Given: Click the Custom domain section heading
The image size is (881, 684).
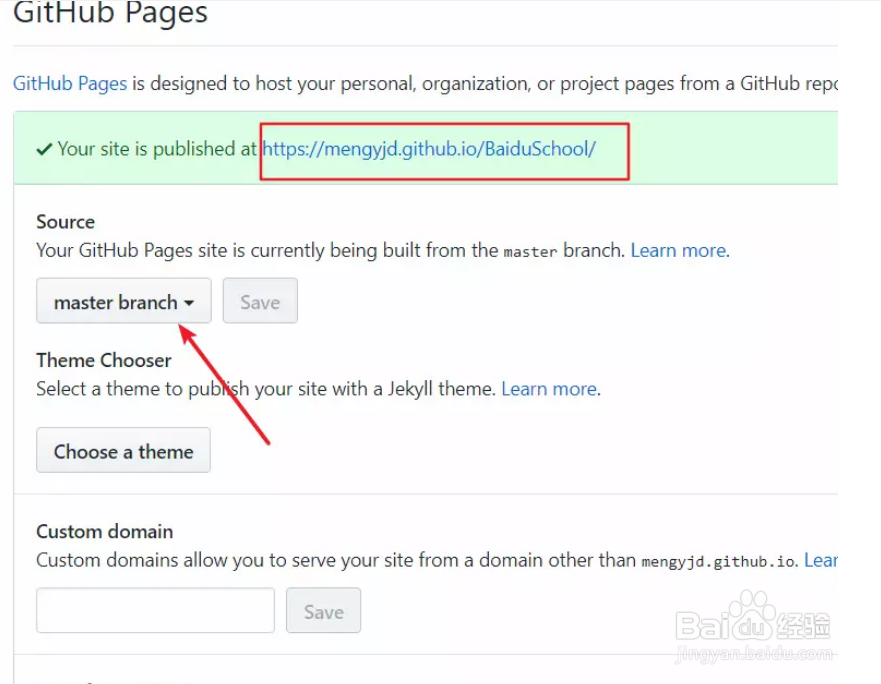Looking at the screenshot, I should pyautogui.click(x=105, y=532).
